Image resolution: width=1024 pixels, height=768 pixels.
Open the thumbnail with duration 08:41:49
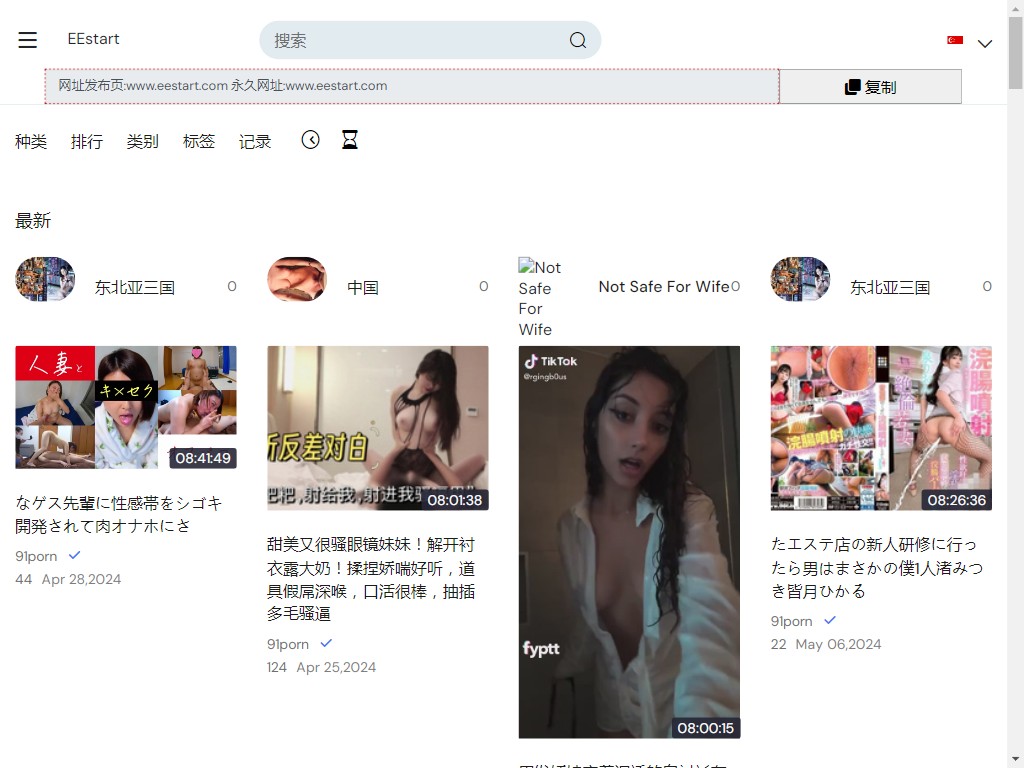coord(126,408)
